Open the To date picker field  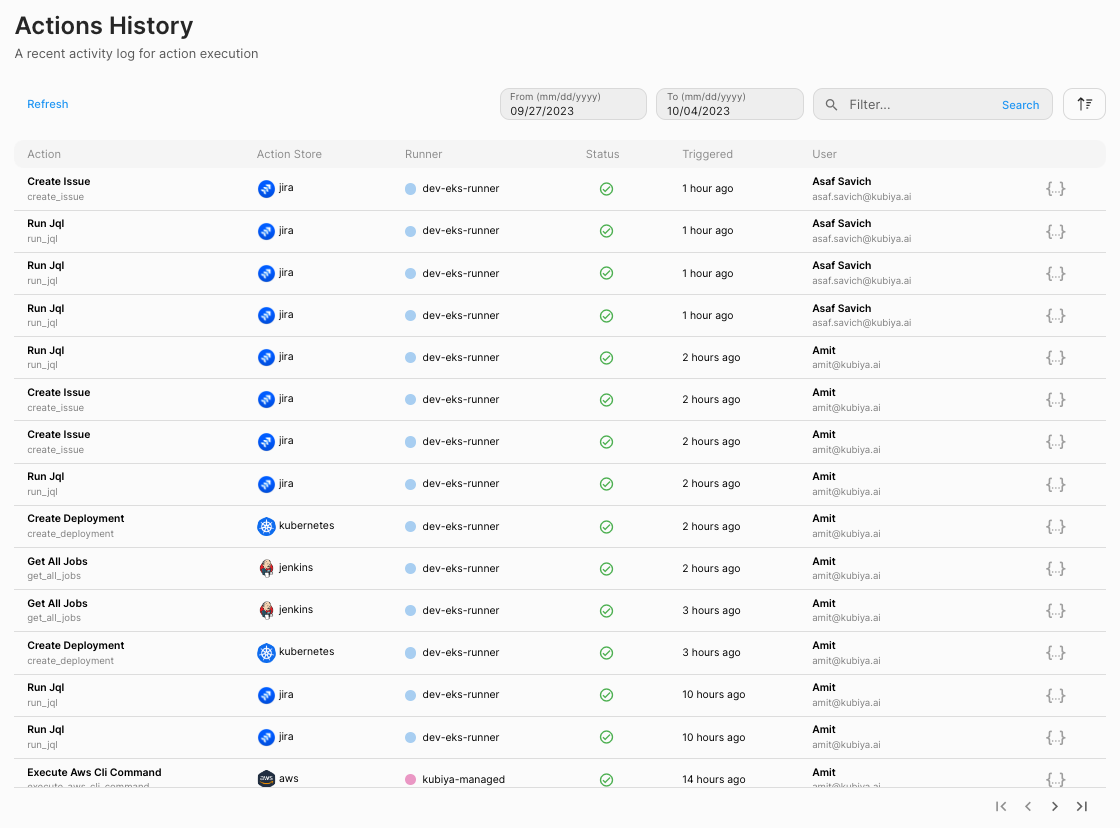[x=729, y=105]
